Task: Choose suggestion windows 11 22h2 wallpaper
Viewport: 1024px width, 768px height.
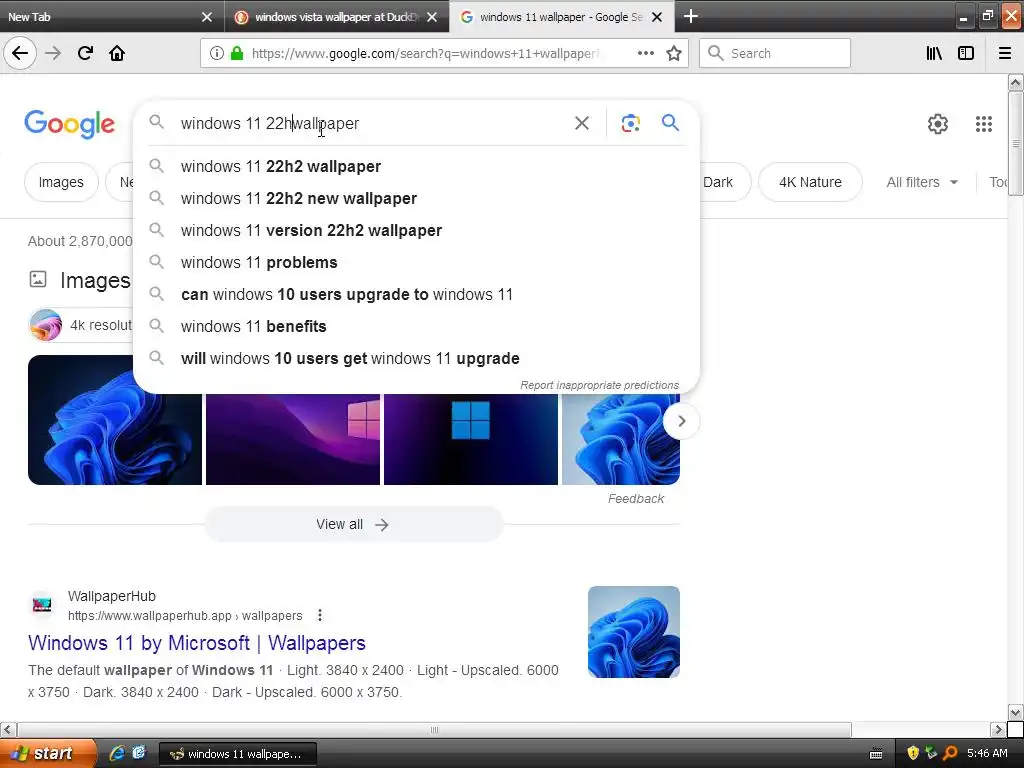Action: coord(416,167)
